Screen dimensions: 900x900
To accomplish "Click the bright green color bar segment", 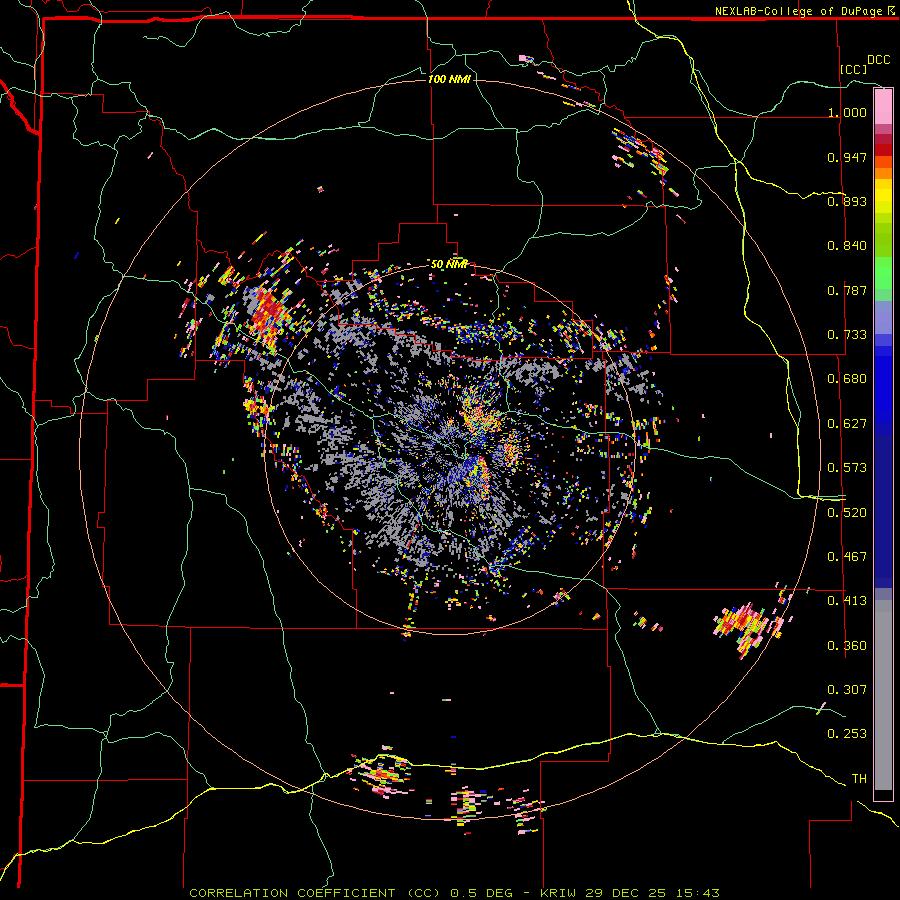I will (883, 273).
